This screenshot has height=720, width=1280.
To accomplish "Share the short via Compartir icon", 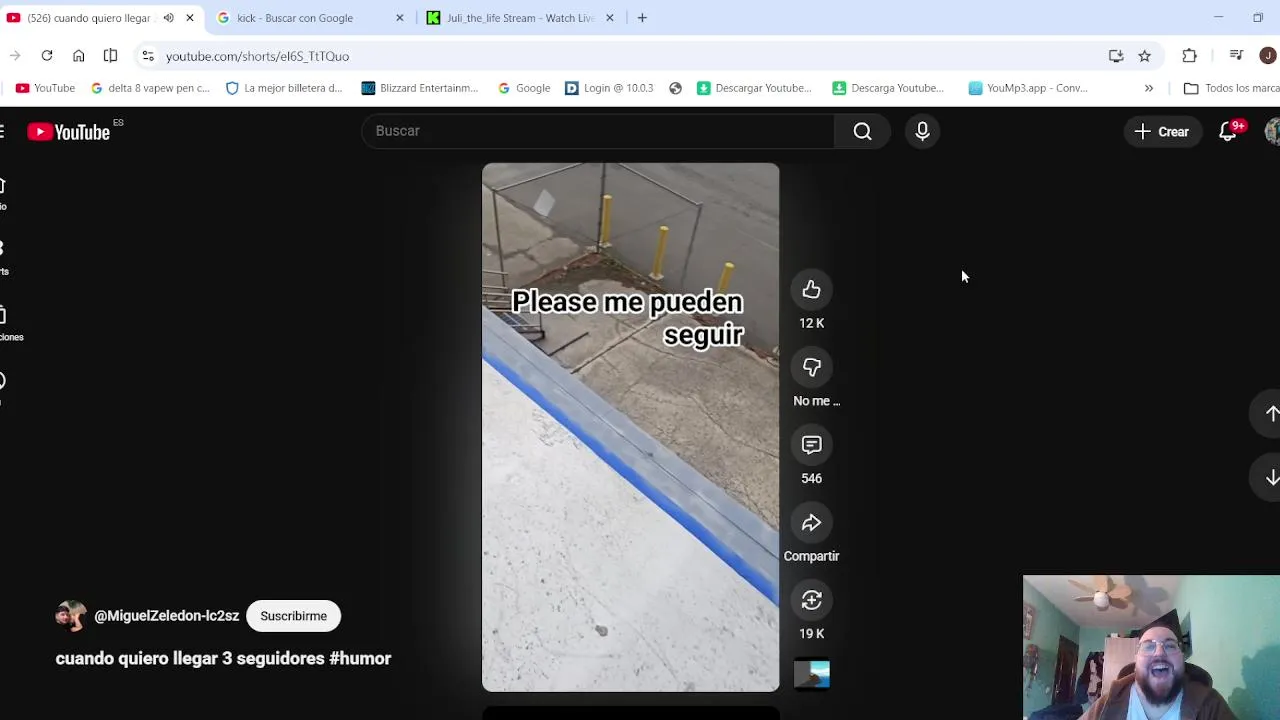I will 811,523.
